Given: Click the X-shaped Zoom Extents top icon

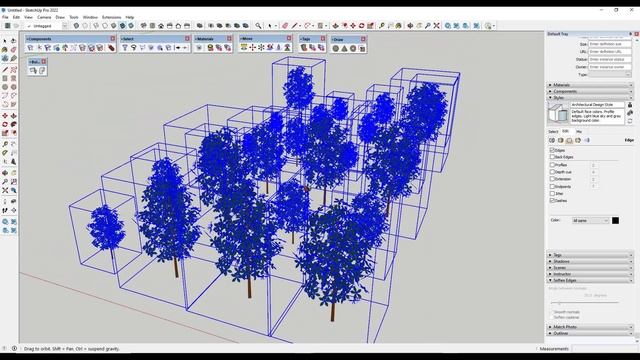Looking at the screenshot, I should click(x=436, y=26).
